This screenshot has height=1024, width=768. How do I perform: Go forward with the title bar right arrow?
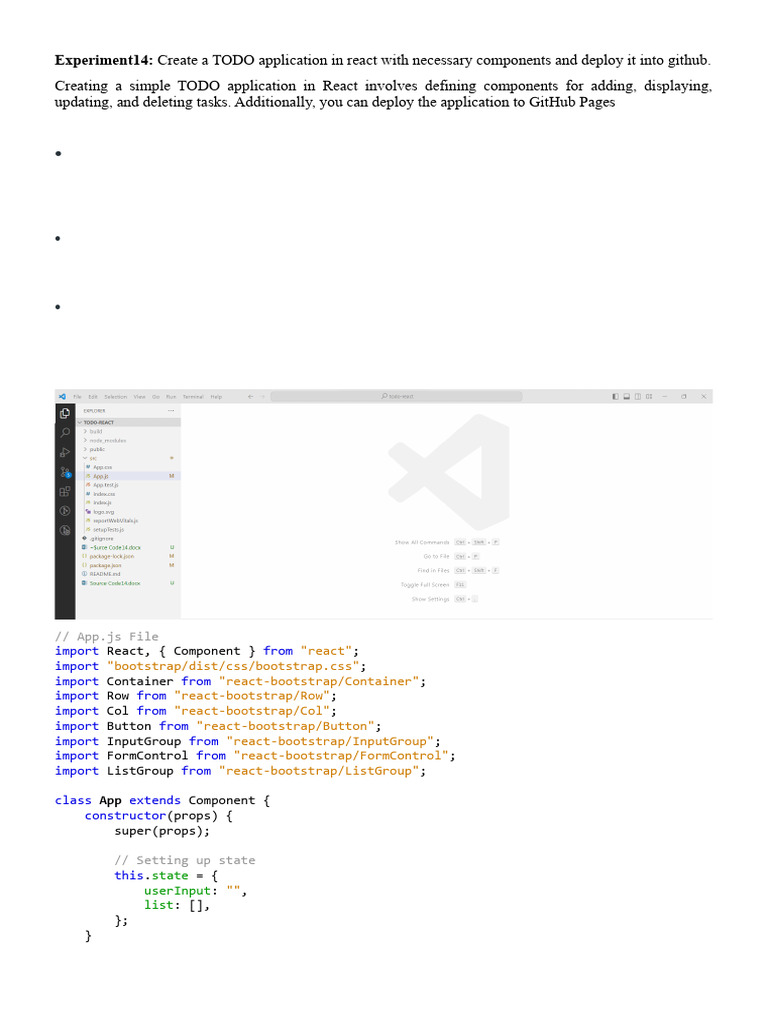click(263, 396)
